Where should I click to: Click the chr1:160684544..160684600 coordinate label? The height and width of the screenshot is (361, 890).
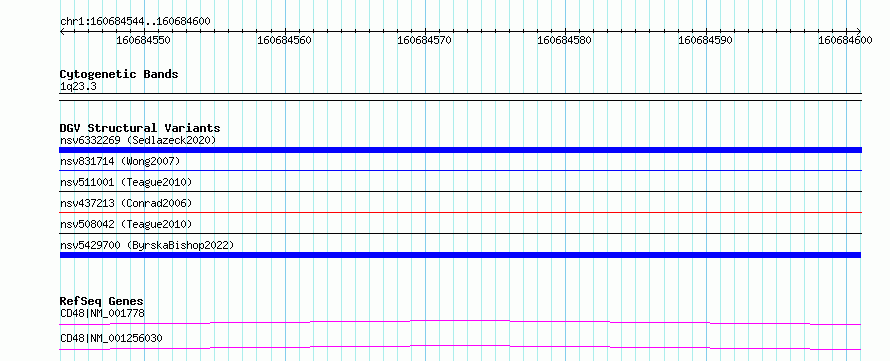click(135, 22)
